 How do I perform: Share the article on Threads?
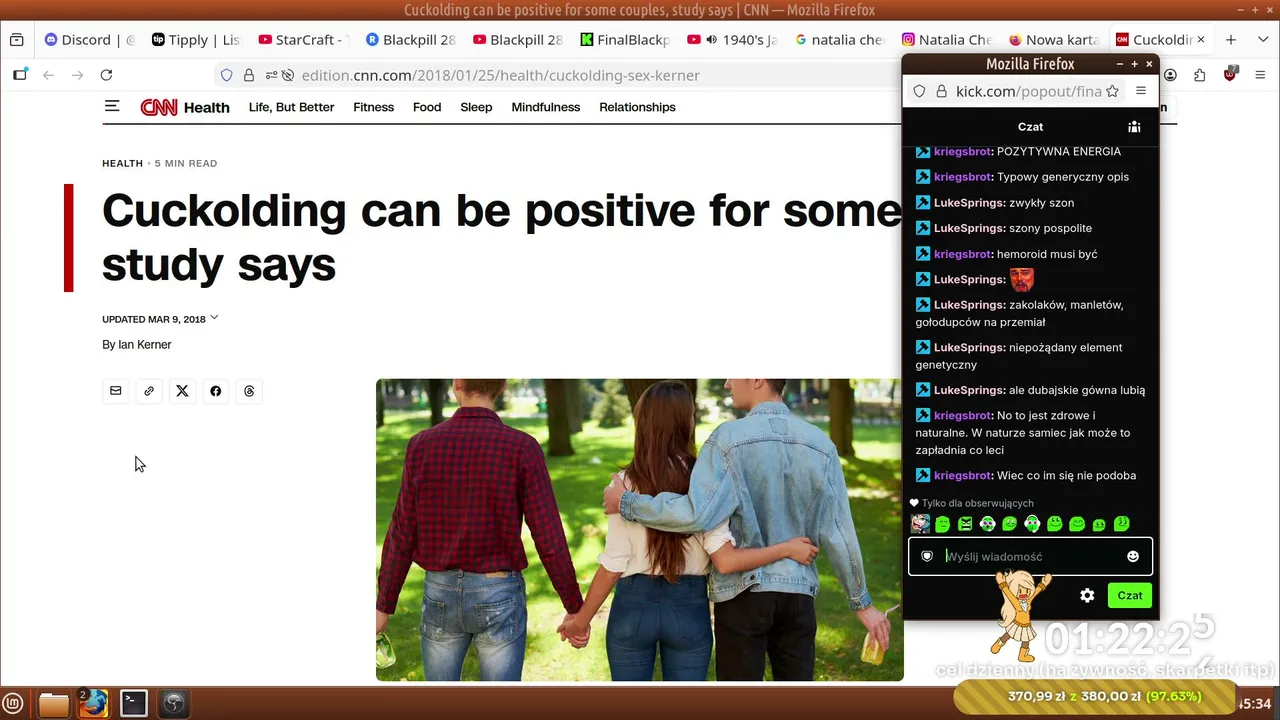(x=249, y=391)
